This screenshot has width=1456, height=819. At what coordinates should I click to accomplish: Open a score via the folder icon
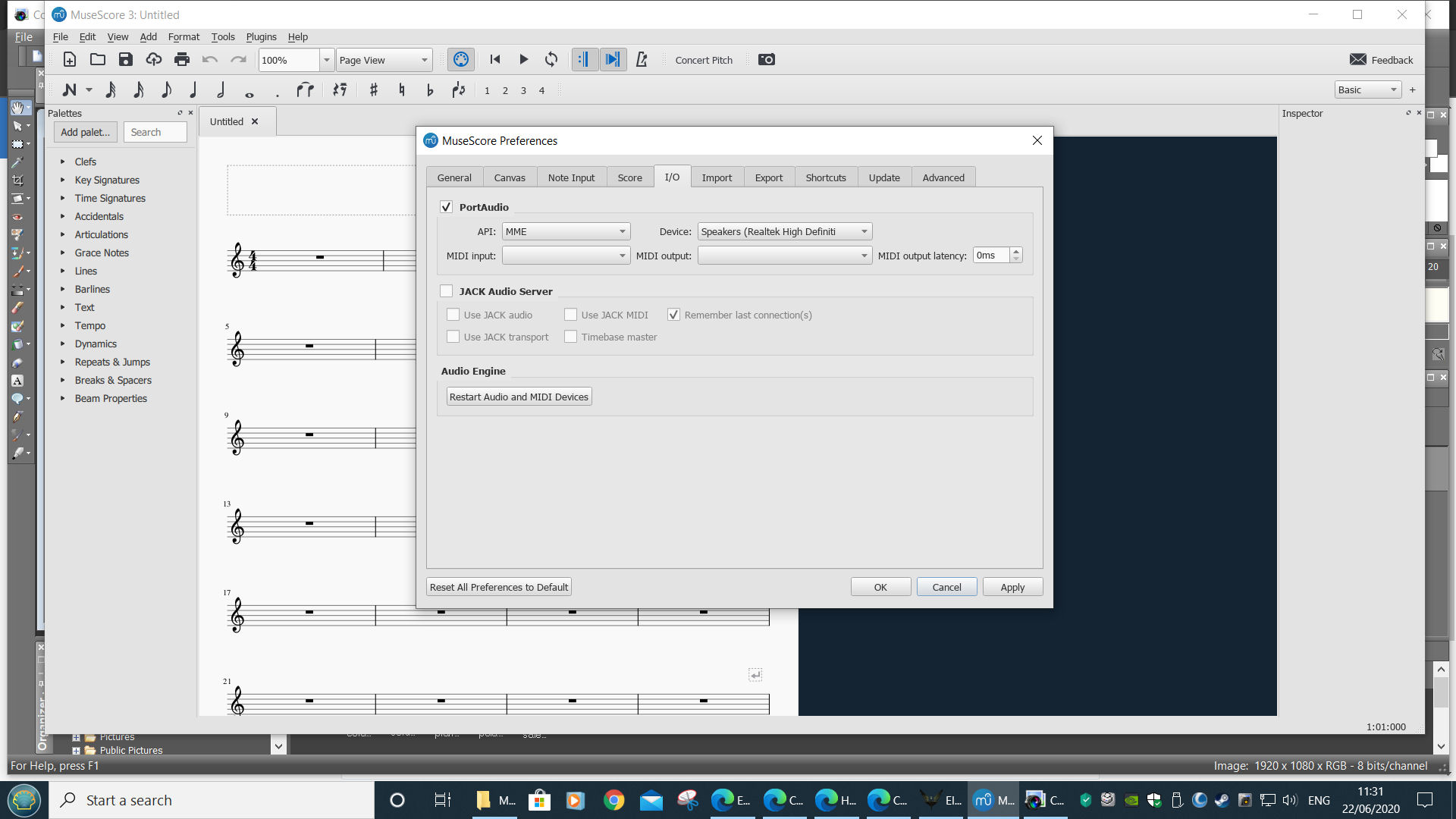pos(98,60)
